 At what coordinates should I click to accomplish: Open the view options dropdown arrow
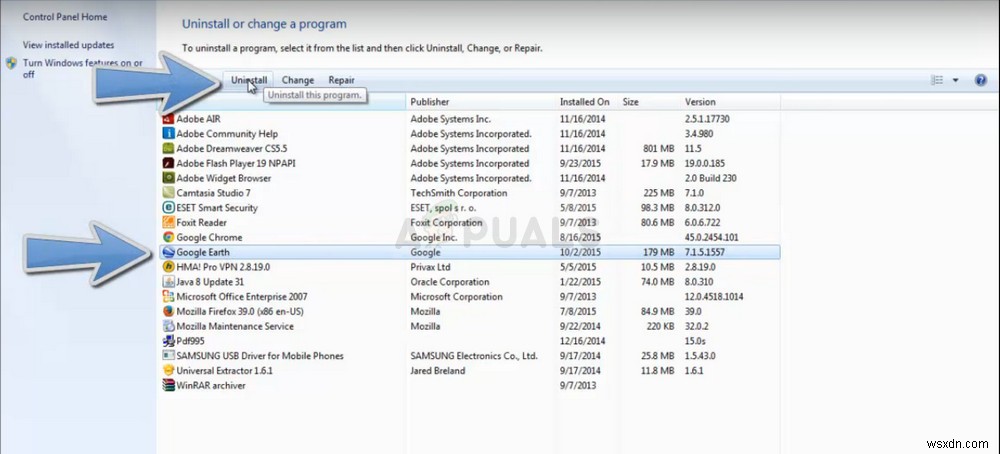coord(955,80)
